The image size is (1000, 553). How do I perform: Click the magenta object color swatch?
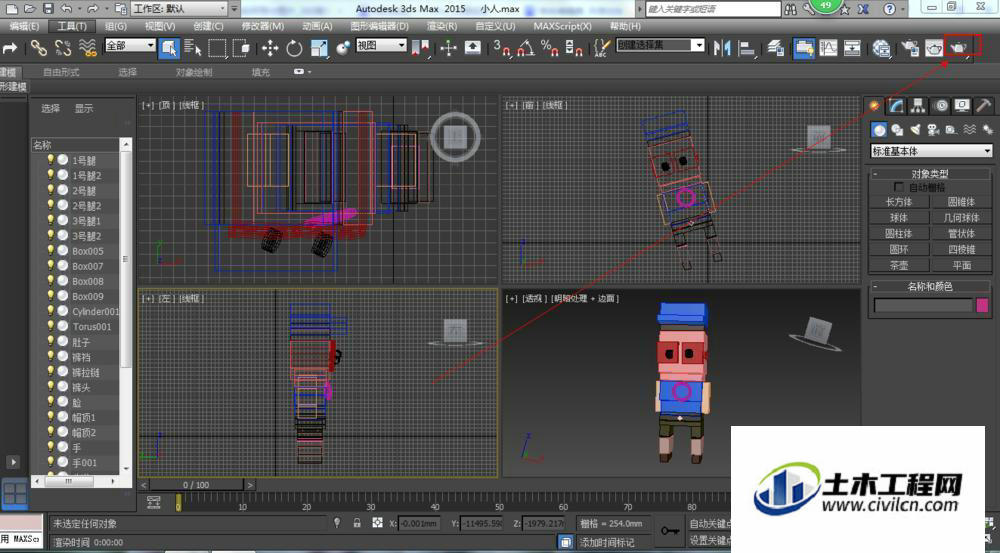tap(982, 306)
